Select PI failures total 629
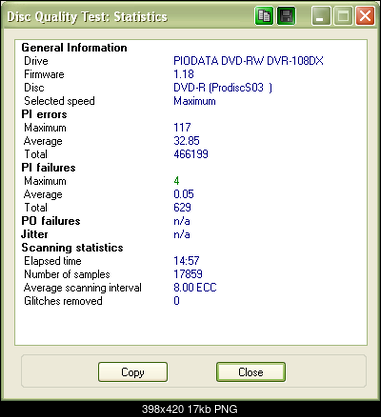 (x=182, y=207)
